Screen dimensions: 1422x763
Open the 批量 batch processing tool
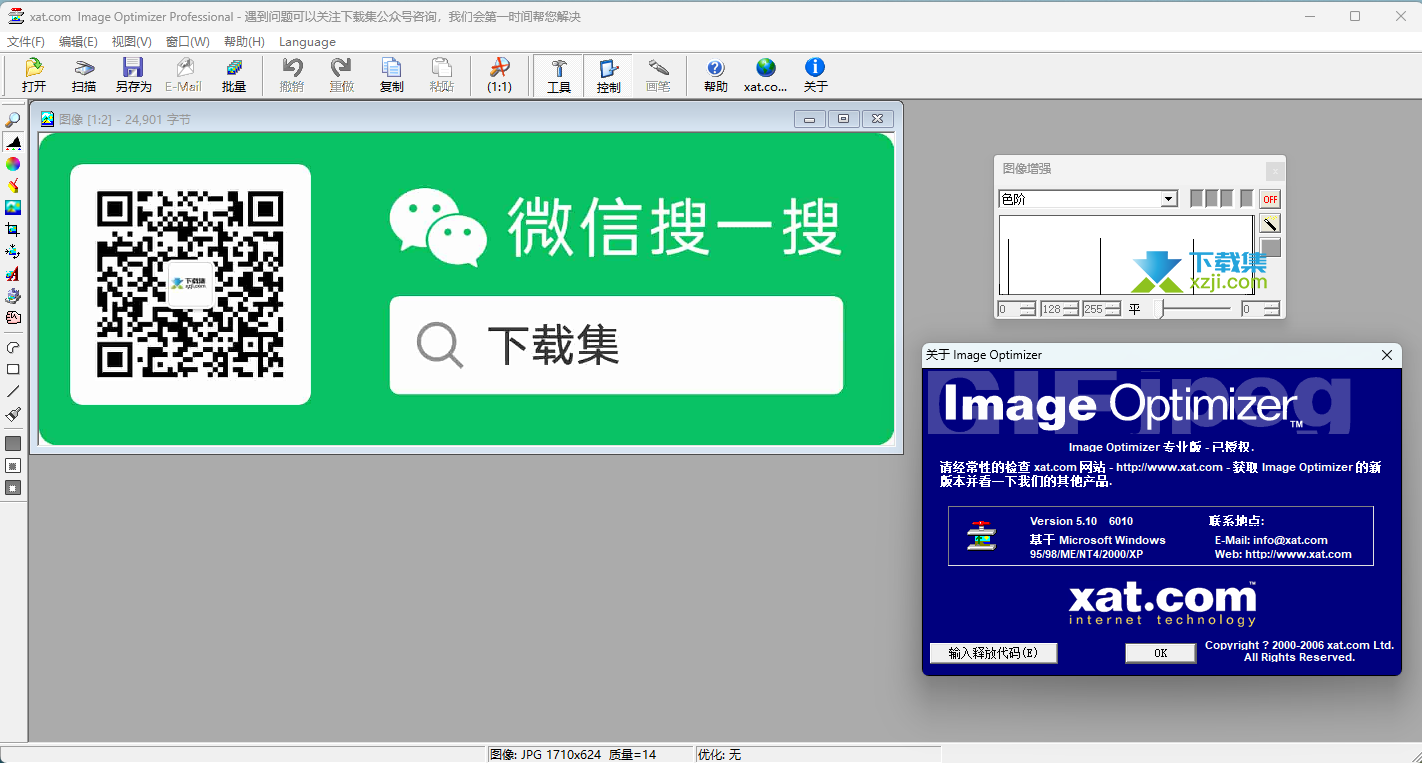tap(234, 75)
